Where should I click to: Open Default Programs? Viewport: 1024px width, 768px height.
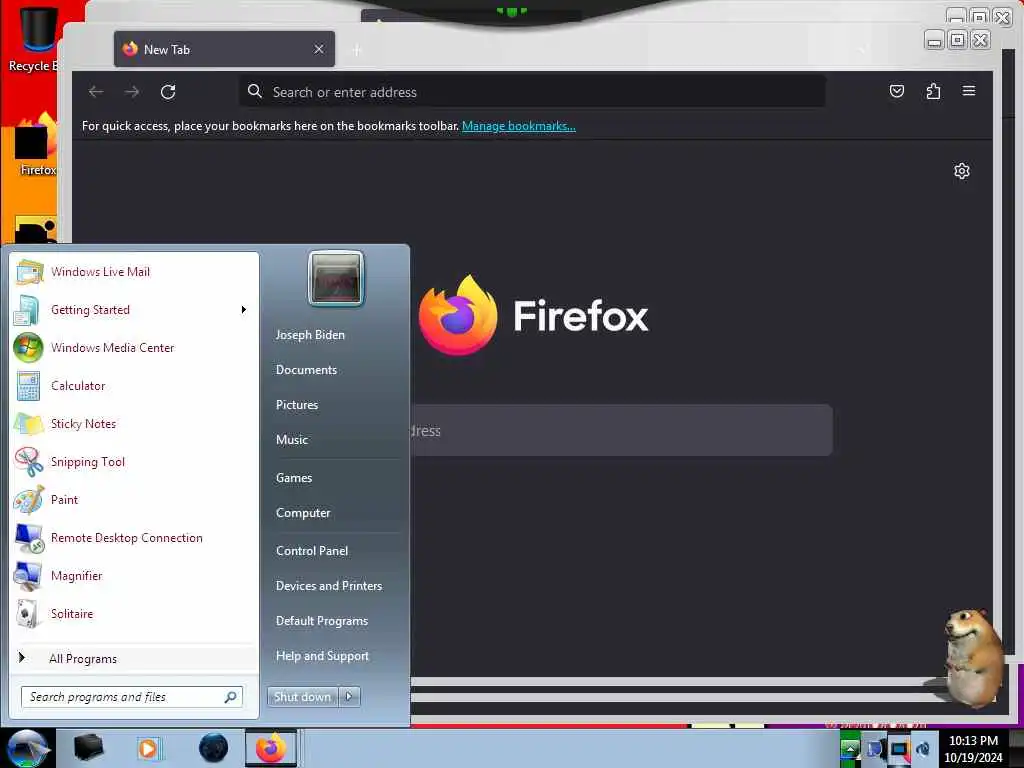tap(321, 620)
